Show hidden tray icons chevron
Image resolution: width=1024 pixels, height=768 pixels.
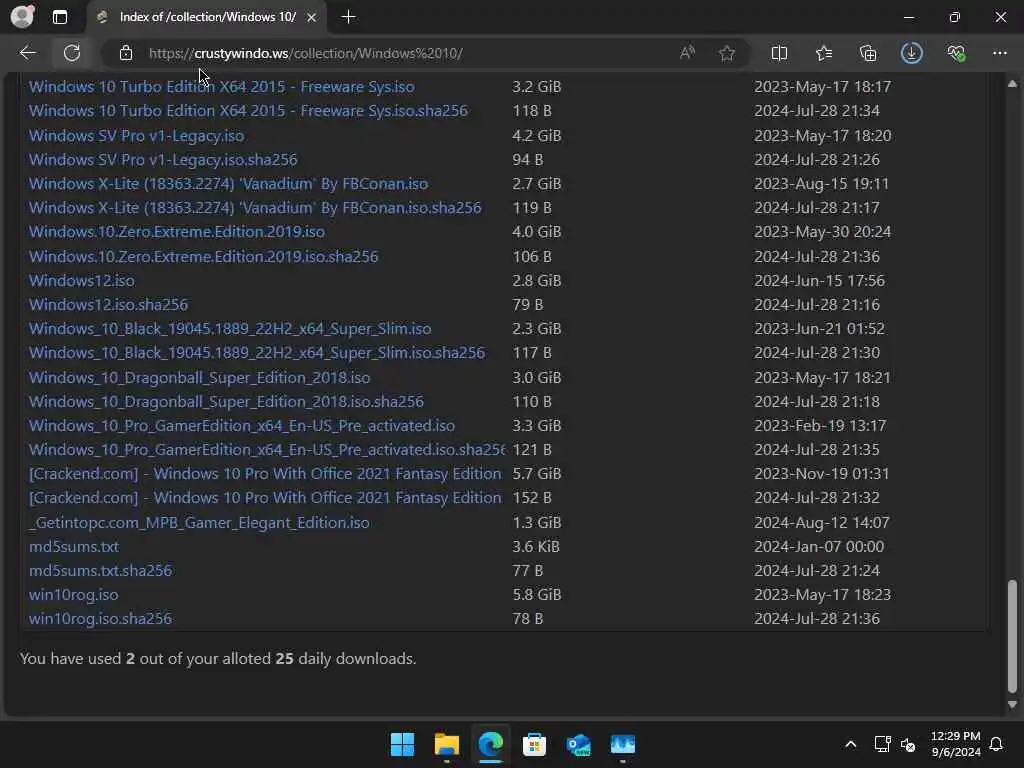click(850, 744)
